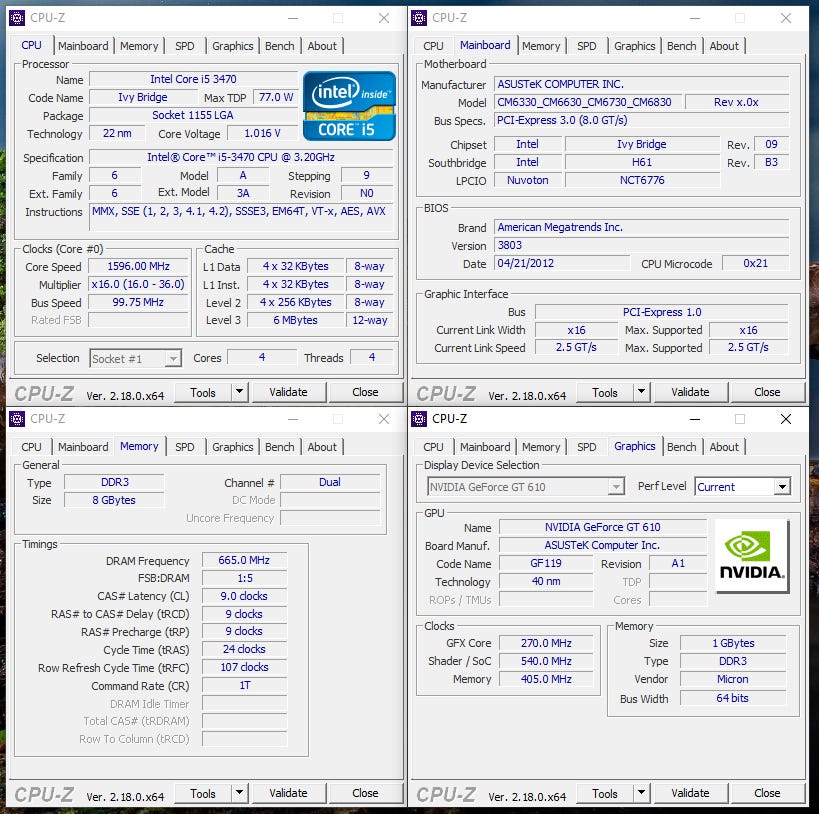Screen dimensions: 819x814
Task: Open Tools dropdown arrow in CPU window
Action: pyautogui.click(x=239, y=391)
